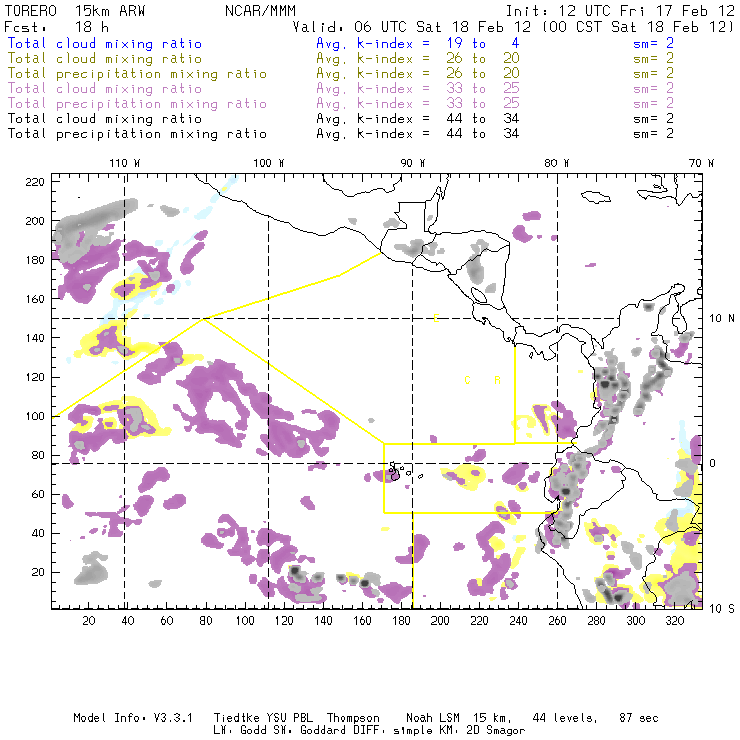
Task: Click the '320' x-axis tick label
Action: [674, 621]
